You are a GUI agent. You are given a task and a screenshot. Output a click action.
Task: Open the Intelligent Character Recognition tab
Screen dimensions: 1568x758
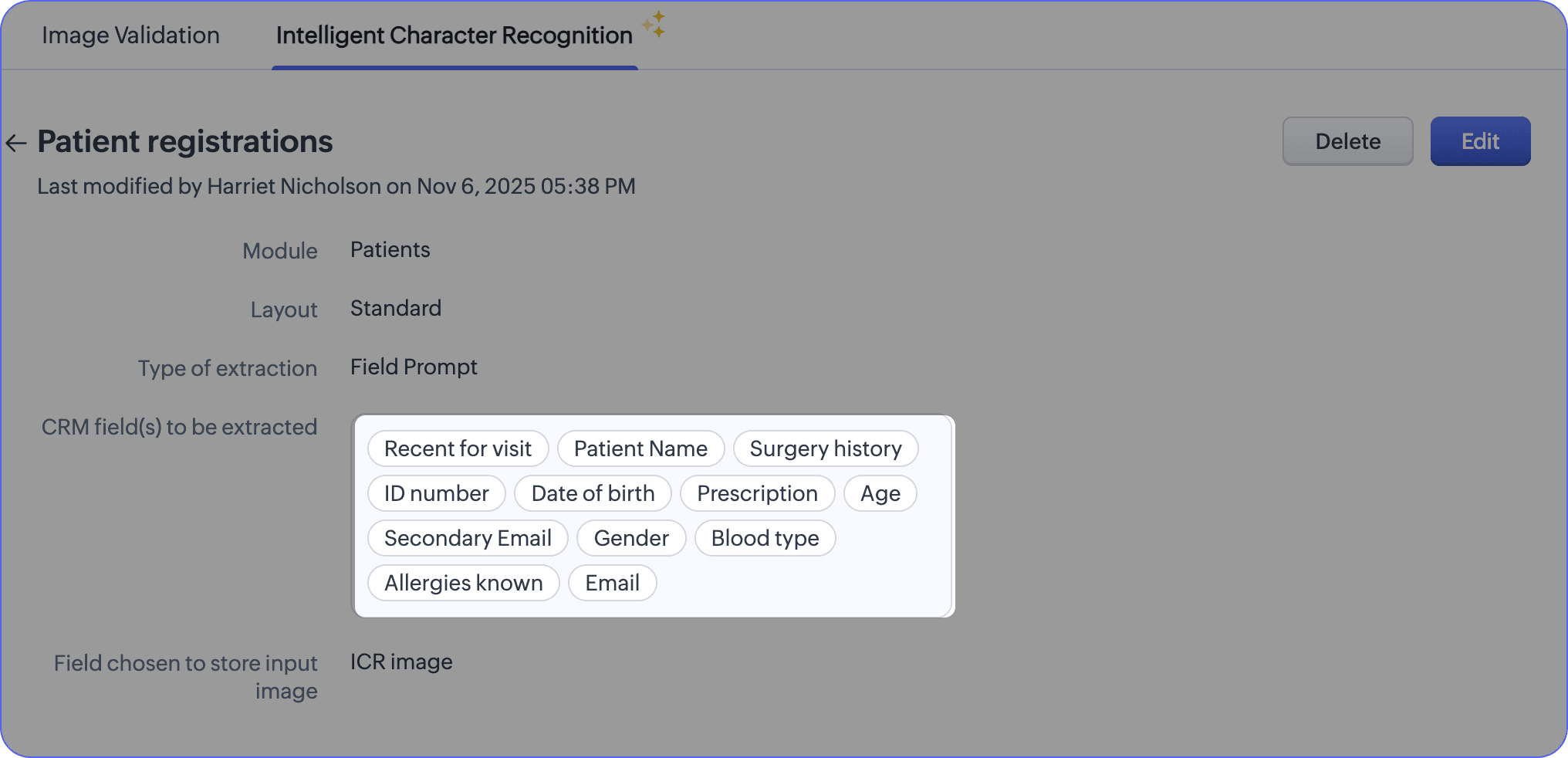[454, 36]
